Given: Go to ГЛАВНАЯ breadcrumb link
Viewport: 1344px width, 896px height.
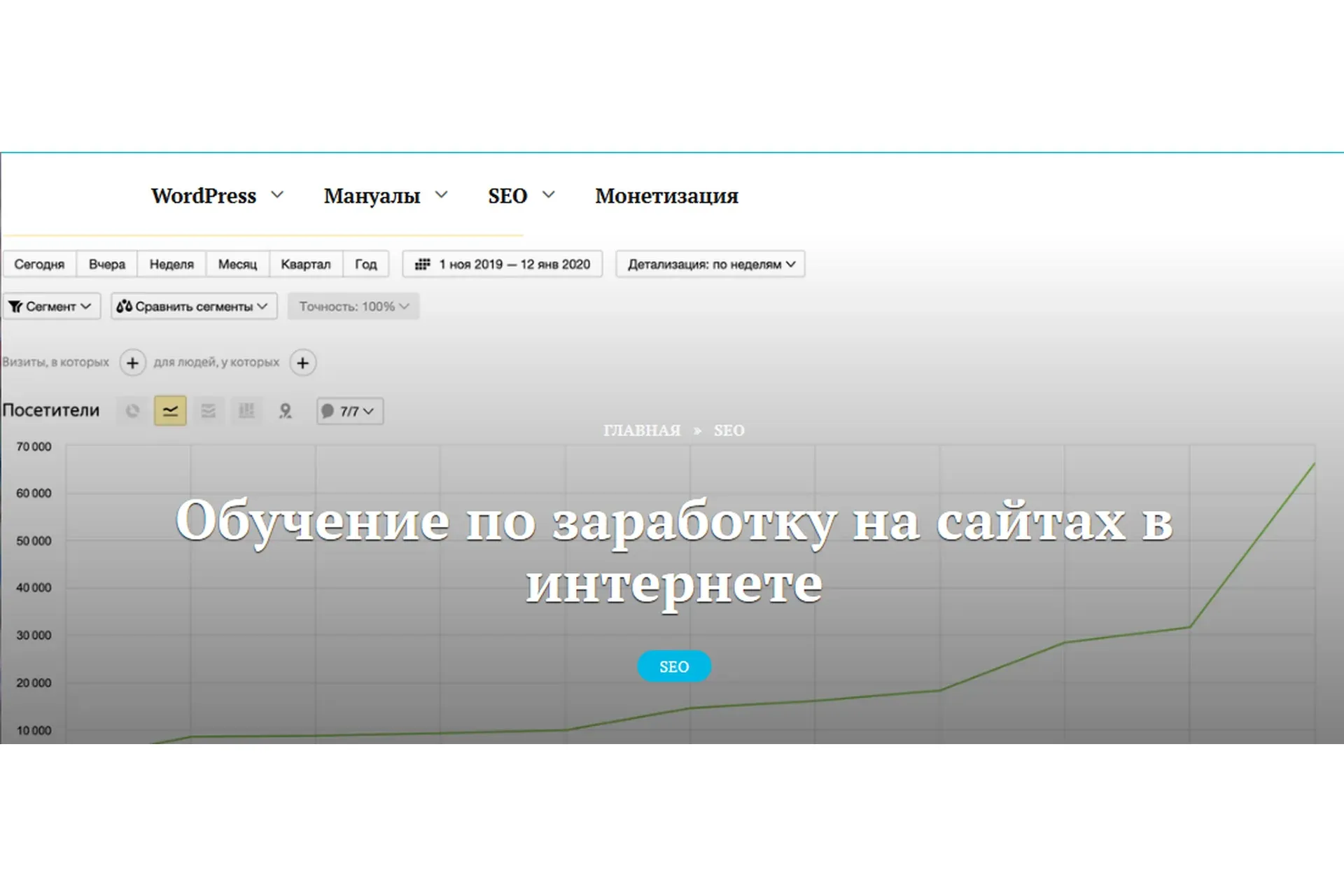Looking at the screenshot, I should click(x=642, y=430).
